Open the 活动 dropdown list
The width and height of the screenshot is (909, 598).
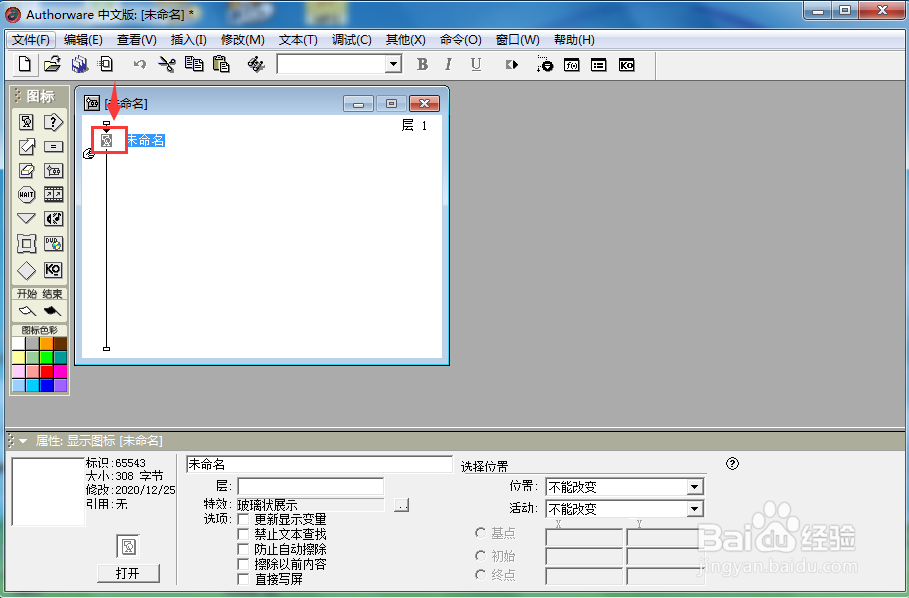coord(695,509)
